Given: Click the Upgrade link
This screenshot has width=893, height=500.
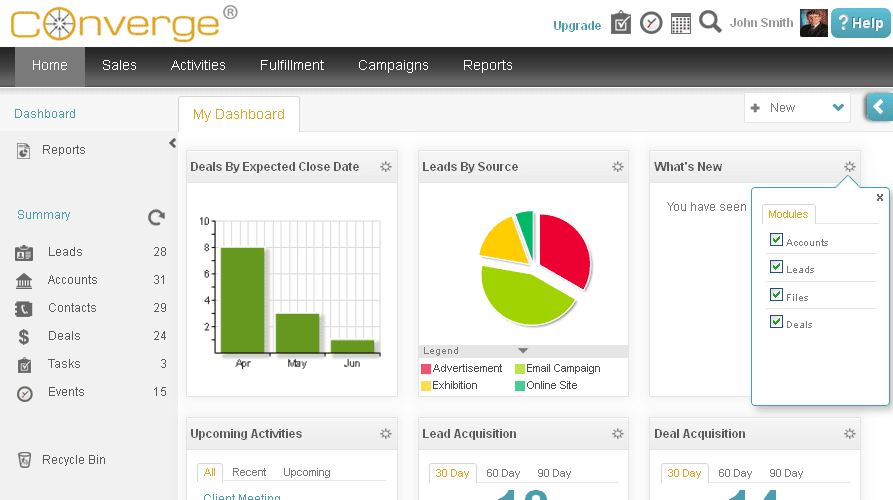Looking at the screenshot, I should click(x=577, y=26).
